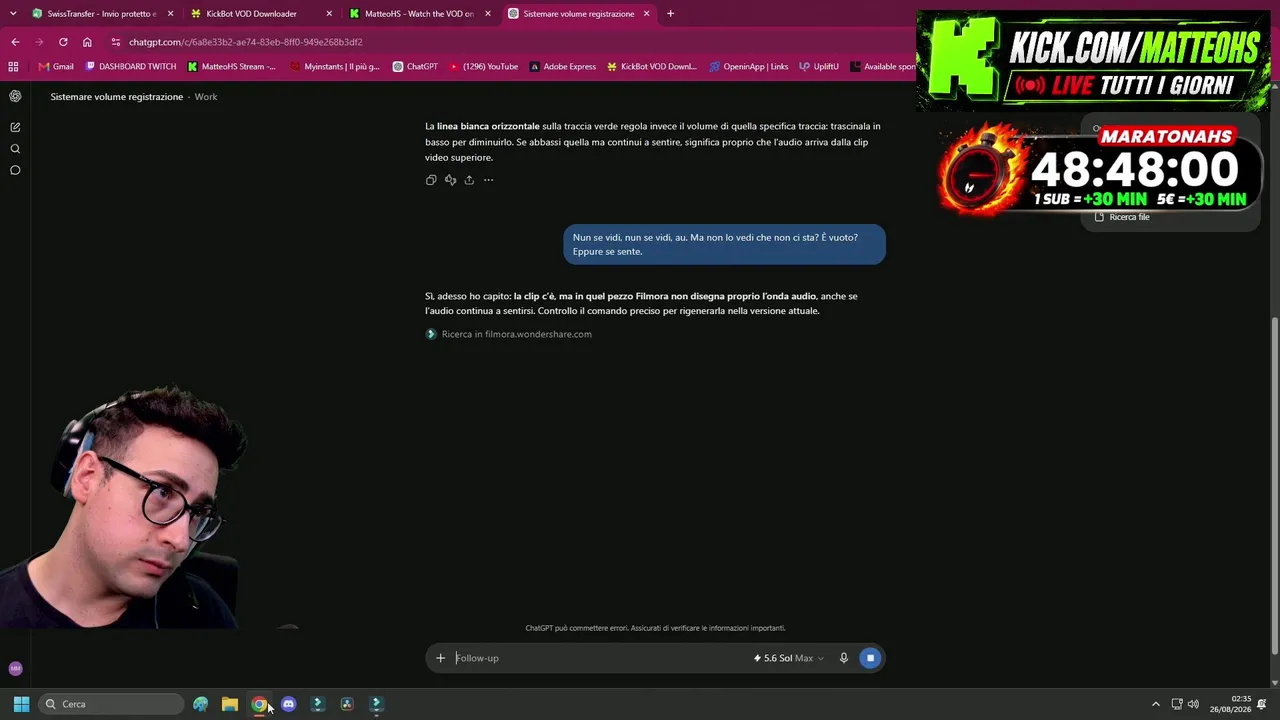
Task: Expand the tab search dropdown
Action: click(13, 14)
